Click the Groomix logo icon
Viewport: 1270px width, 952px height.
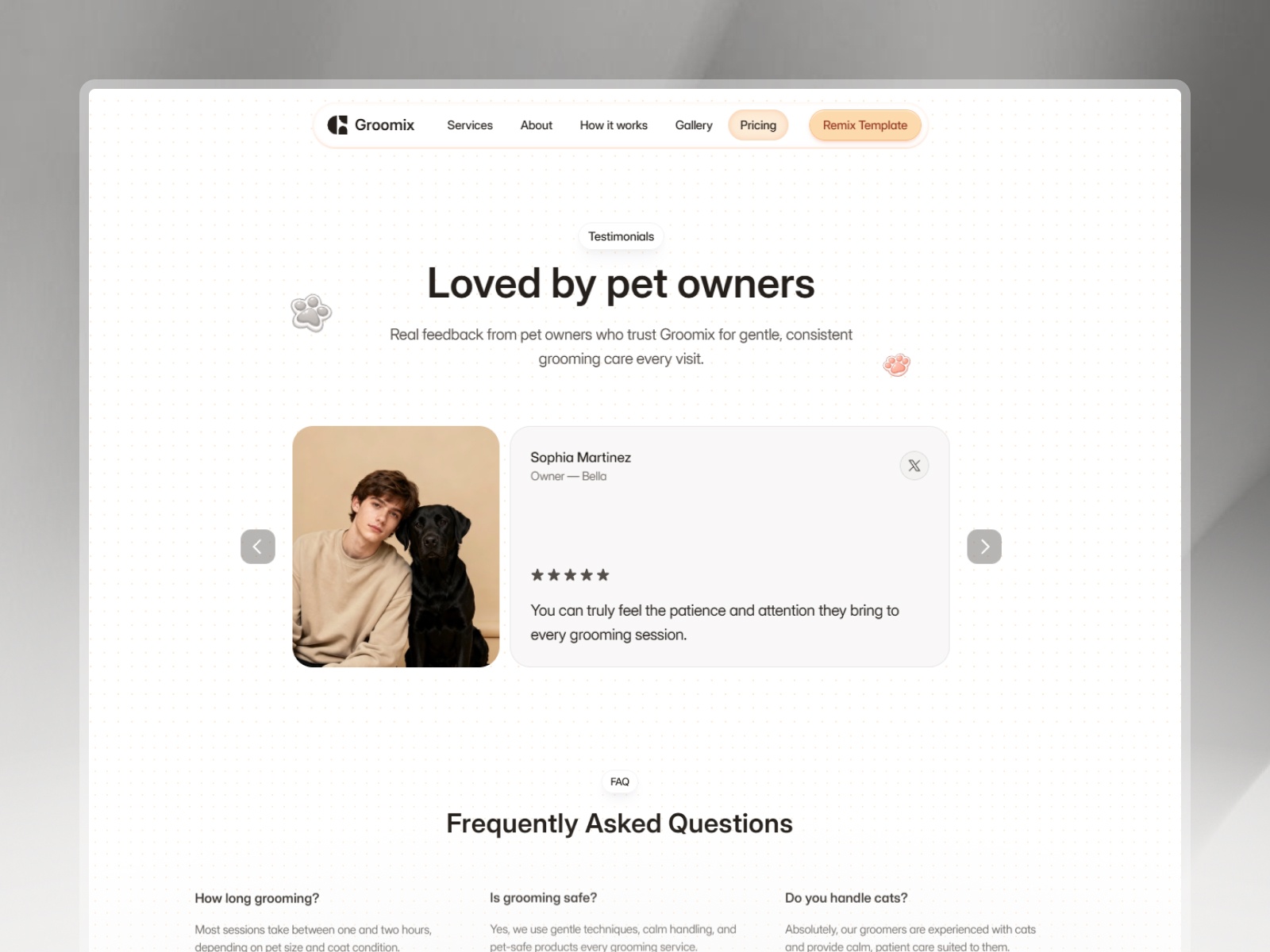point(337,125)
